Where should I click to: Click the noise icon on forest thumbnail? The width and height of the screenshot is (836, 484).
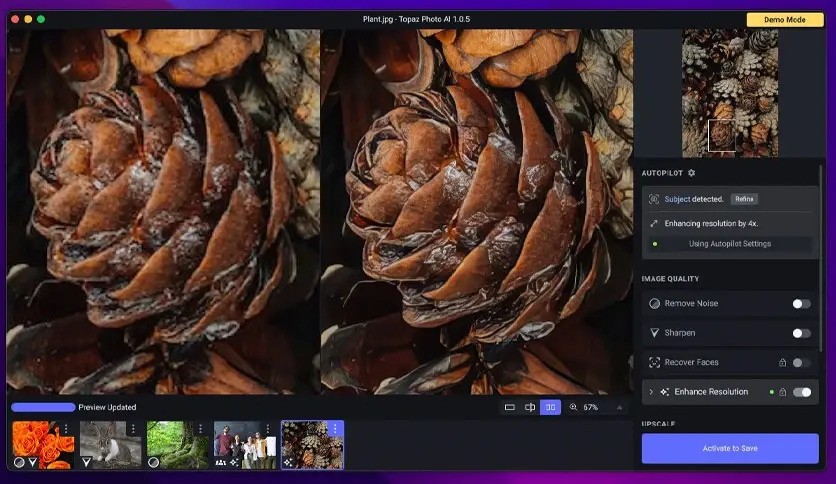pos(153,462)
